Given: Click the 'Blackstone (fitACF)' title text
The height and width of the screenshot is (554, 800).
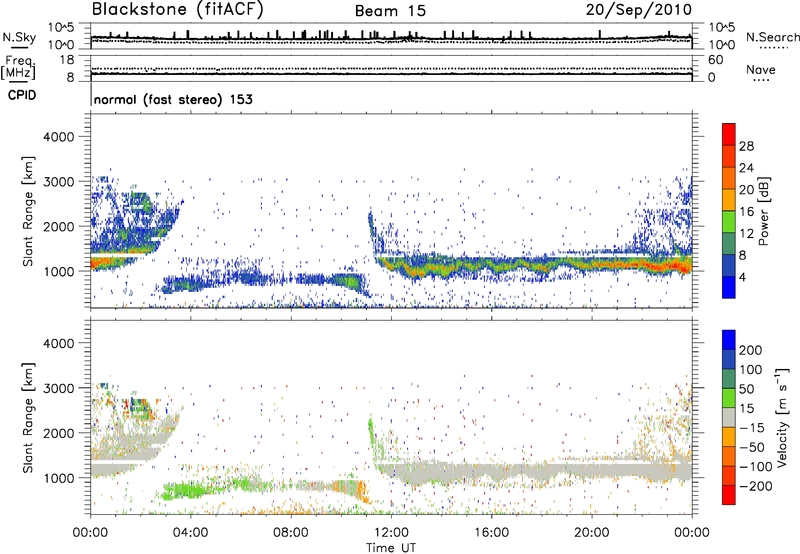Looking at the screenshot, I should click(177, 10).
